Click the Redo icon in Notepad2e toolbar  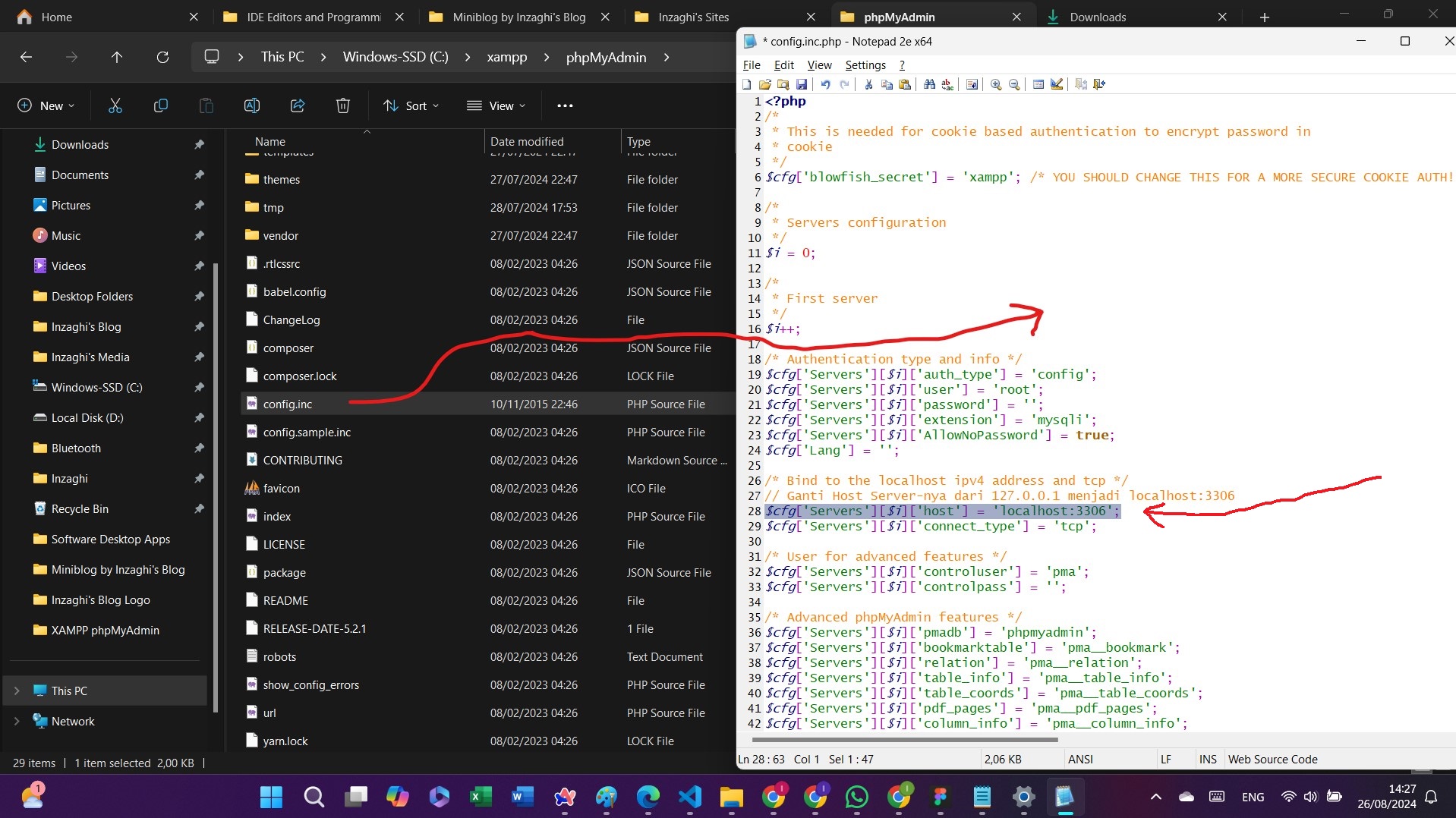pyautogui.click(x=844, y=84)
